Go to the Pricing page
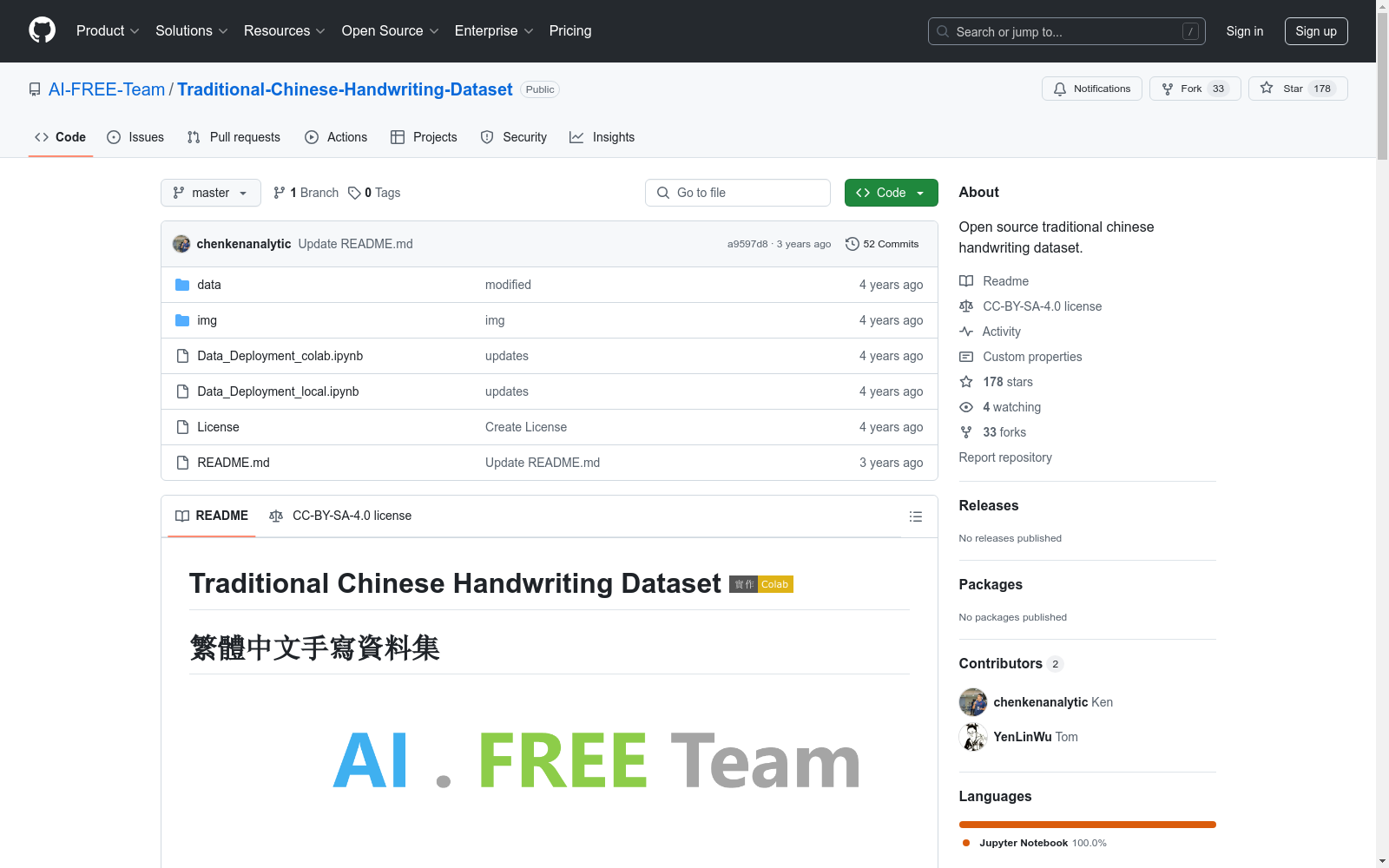Viewport: 1389px width, 868px height. (x=570, y=31)
